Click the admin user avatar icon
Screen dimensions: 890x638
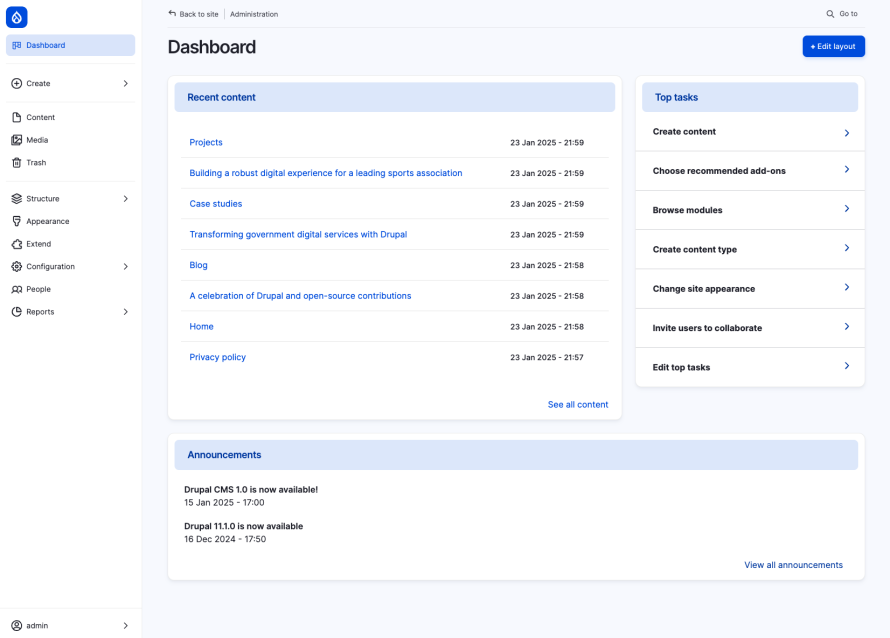(16, 626)
